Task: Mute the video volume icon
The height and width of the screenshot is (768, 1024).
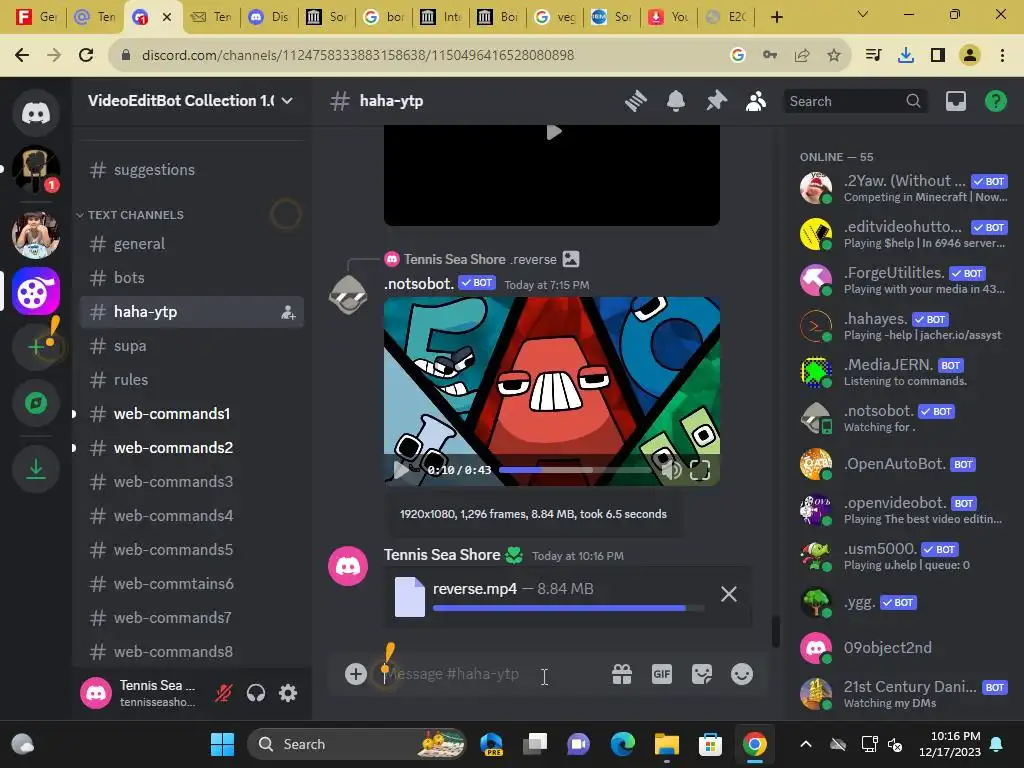Action: 671,470
